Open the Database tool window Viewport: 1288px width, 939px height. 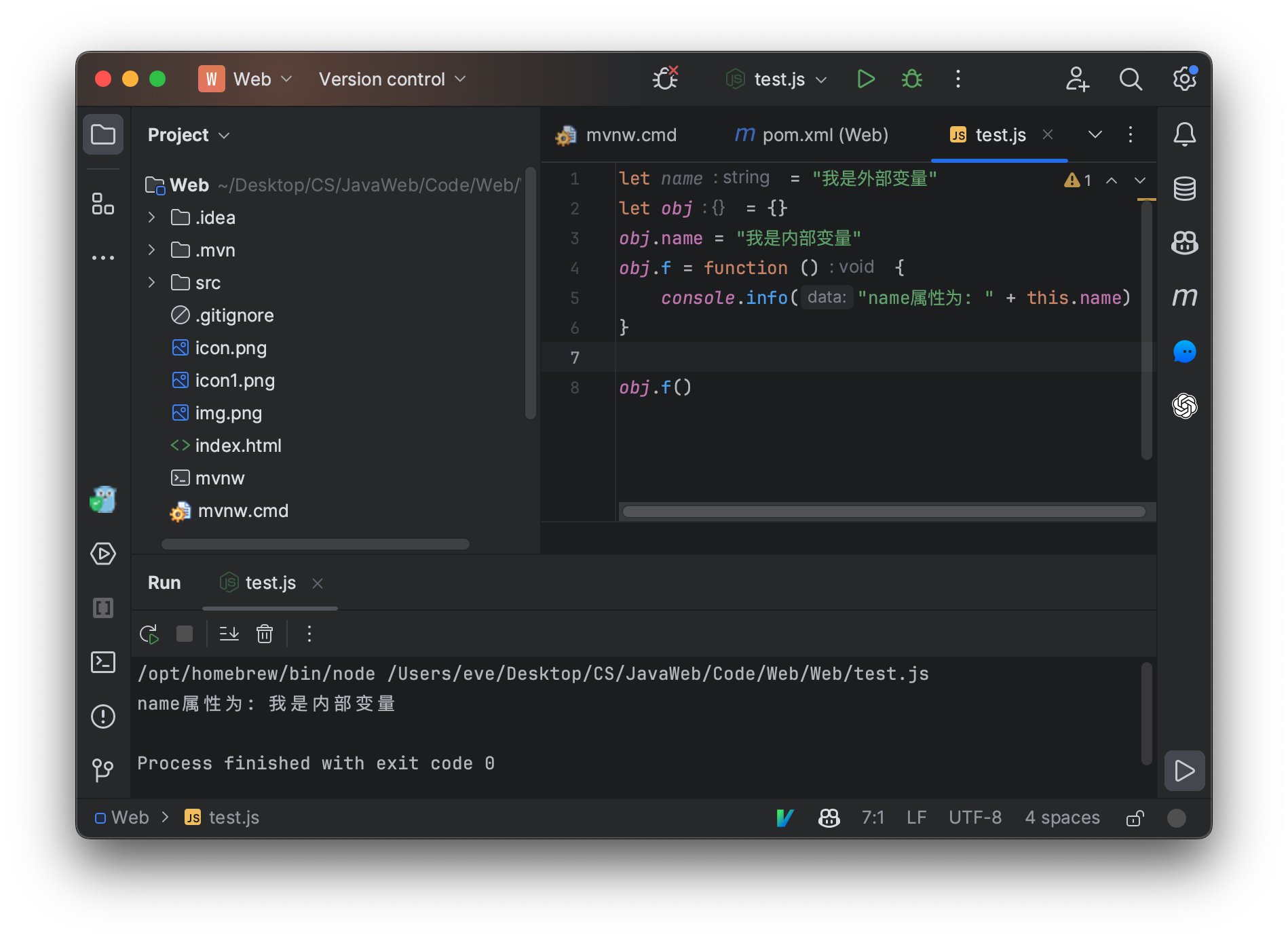1185,189
